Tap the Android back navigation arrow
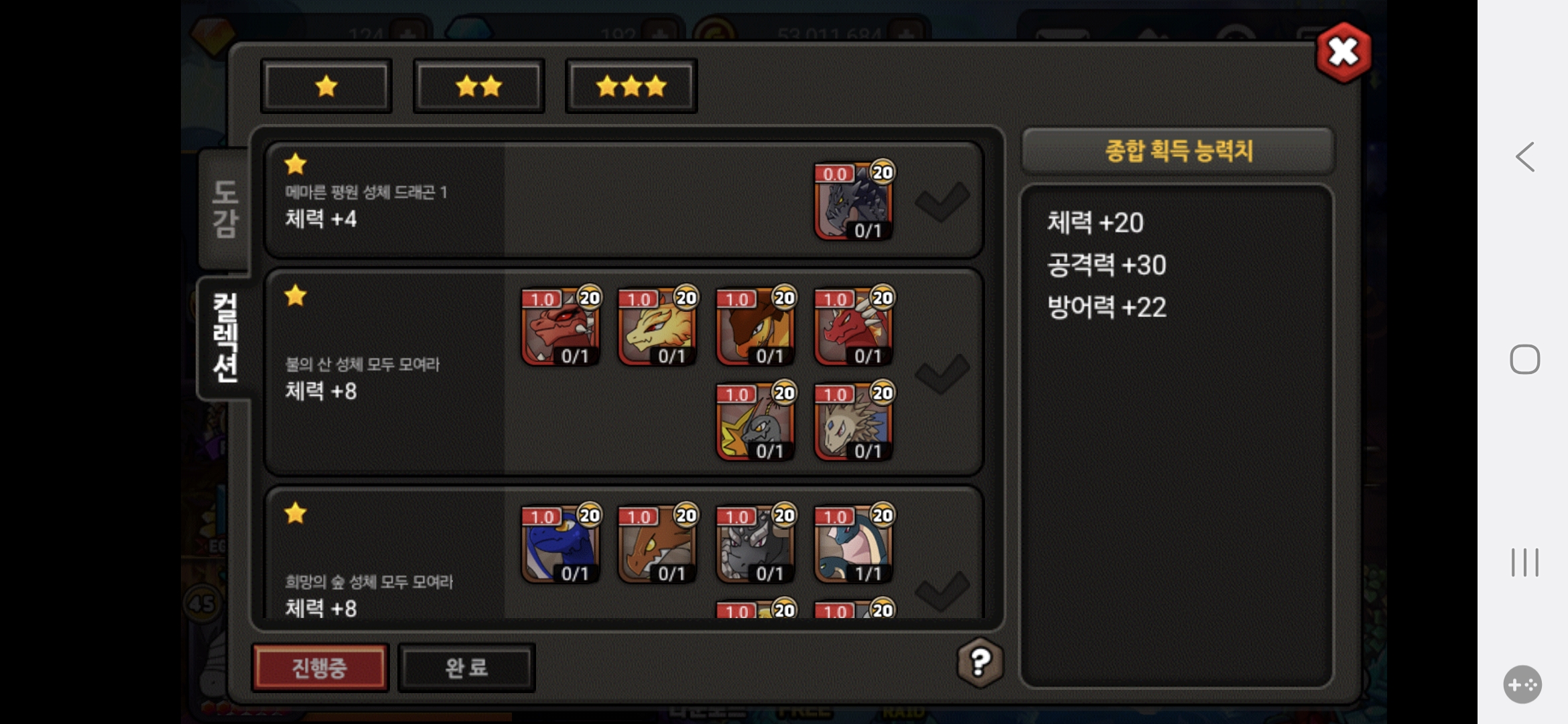Screen dimensions: 1568x724 point(1525,158)
